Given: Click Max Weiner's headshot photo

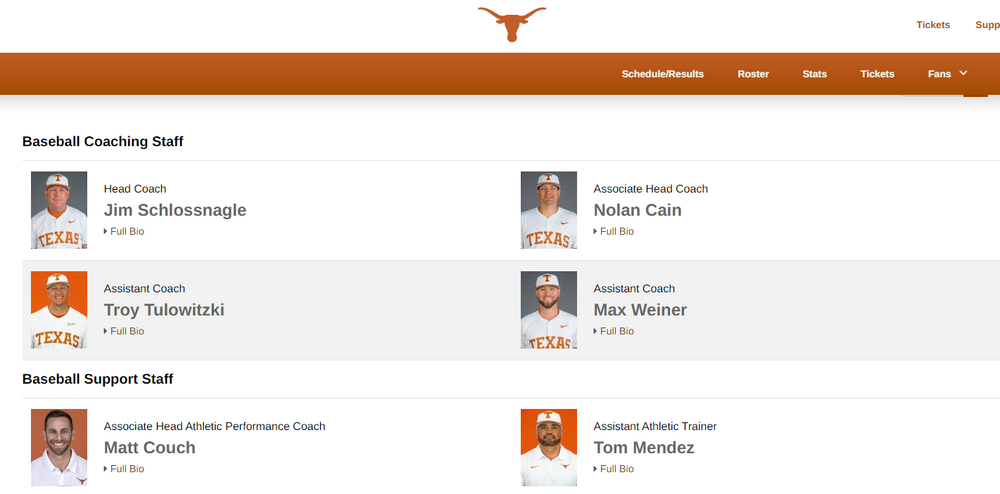Looking at the screenshot, I should point(549,310).
